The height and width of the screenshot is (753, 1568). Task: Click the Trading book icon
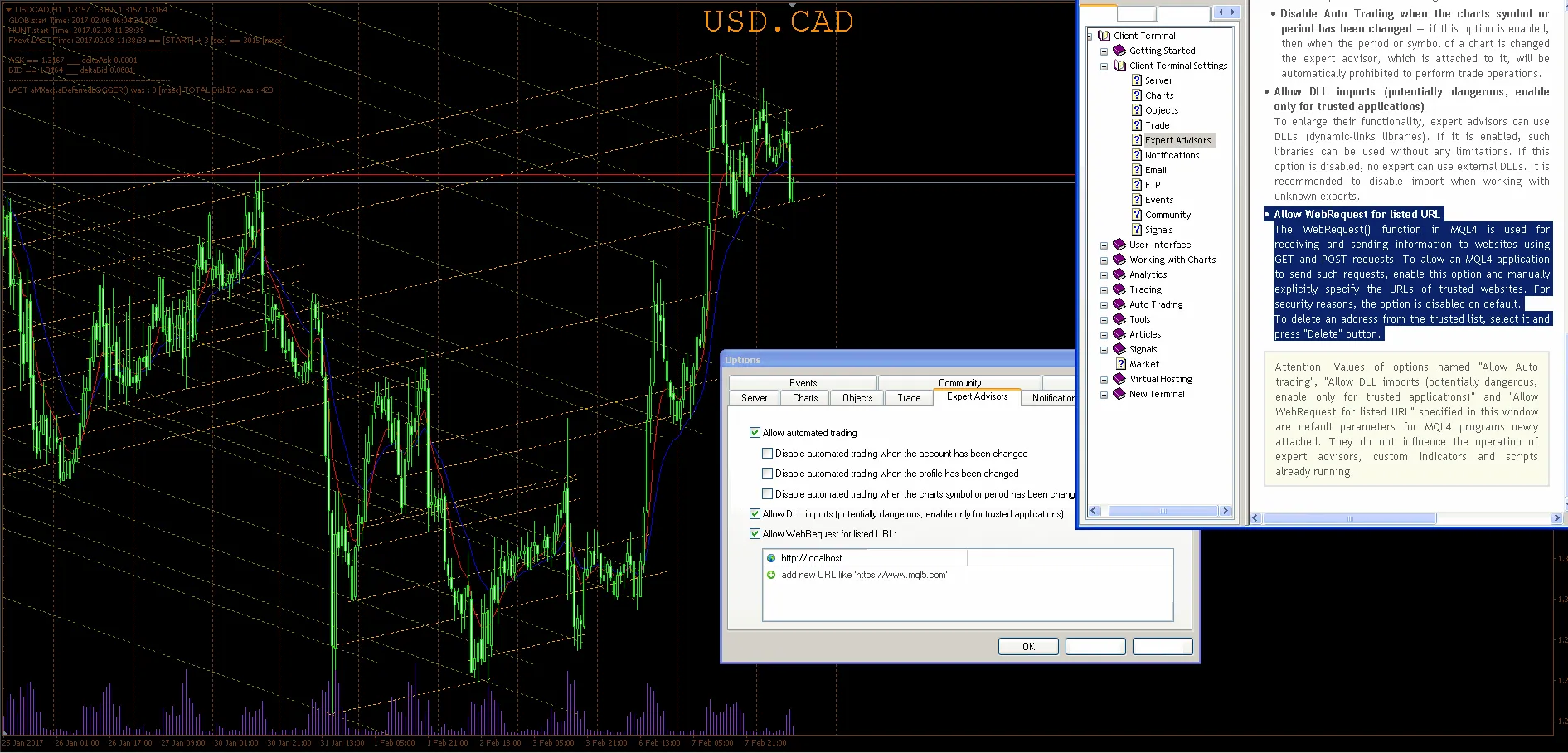[x=1119, y=289]
